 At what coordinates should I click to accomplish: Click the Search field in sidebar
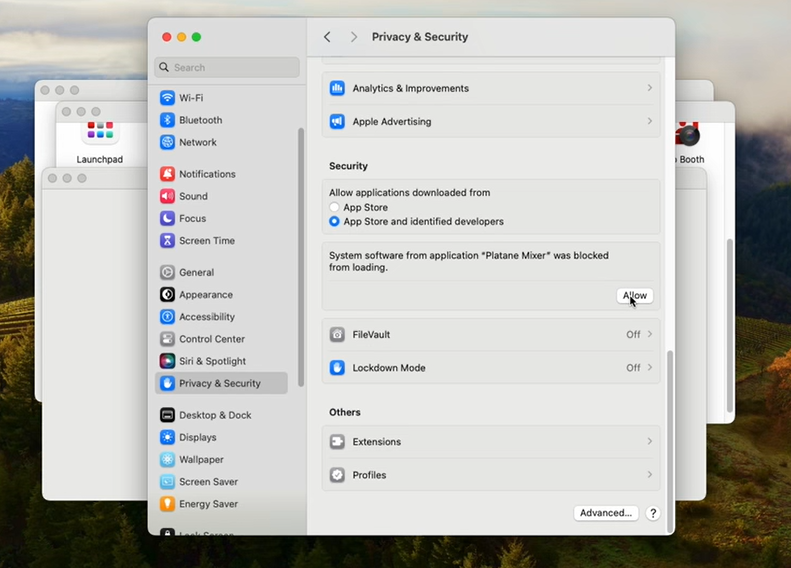[x=227, y=68]
